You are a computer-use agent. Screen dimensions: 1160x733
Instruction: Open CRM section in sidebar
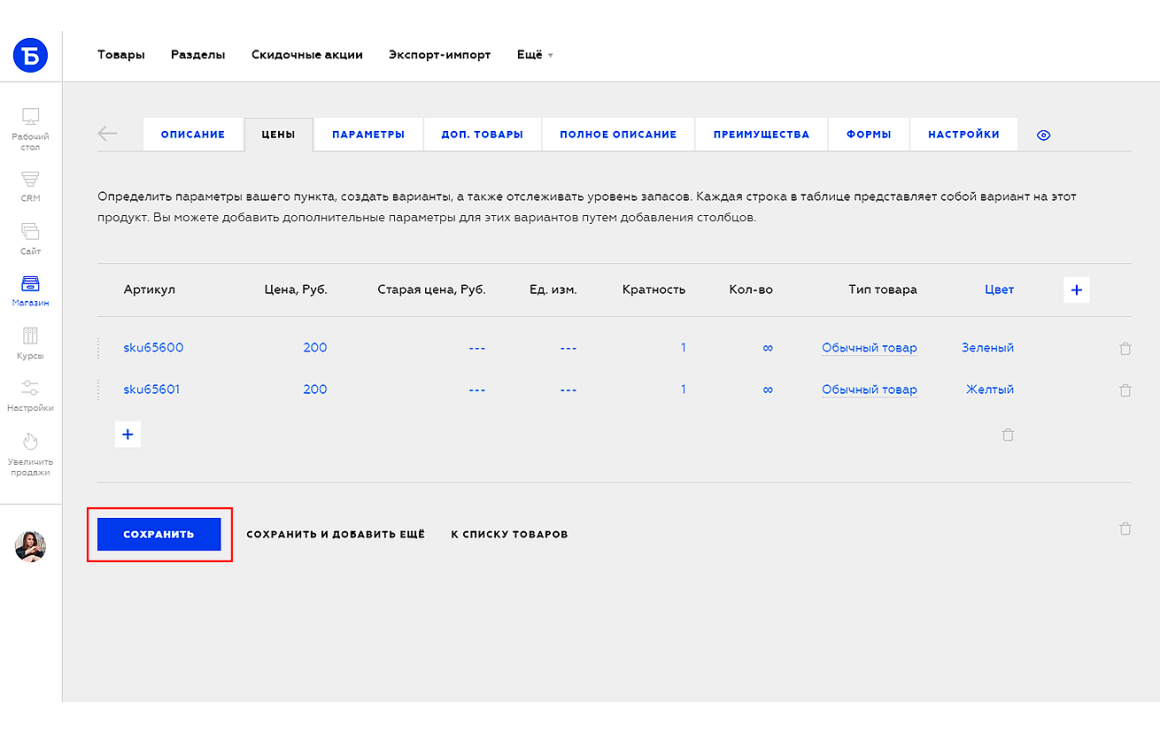tap(30, 186)
